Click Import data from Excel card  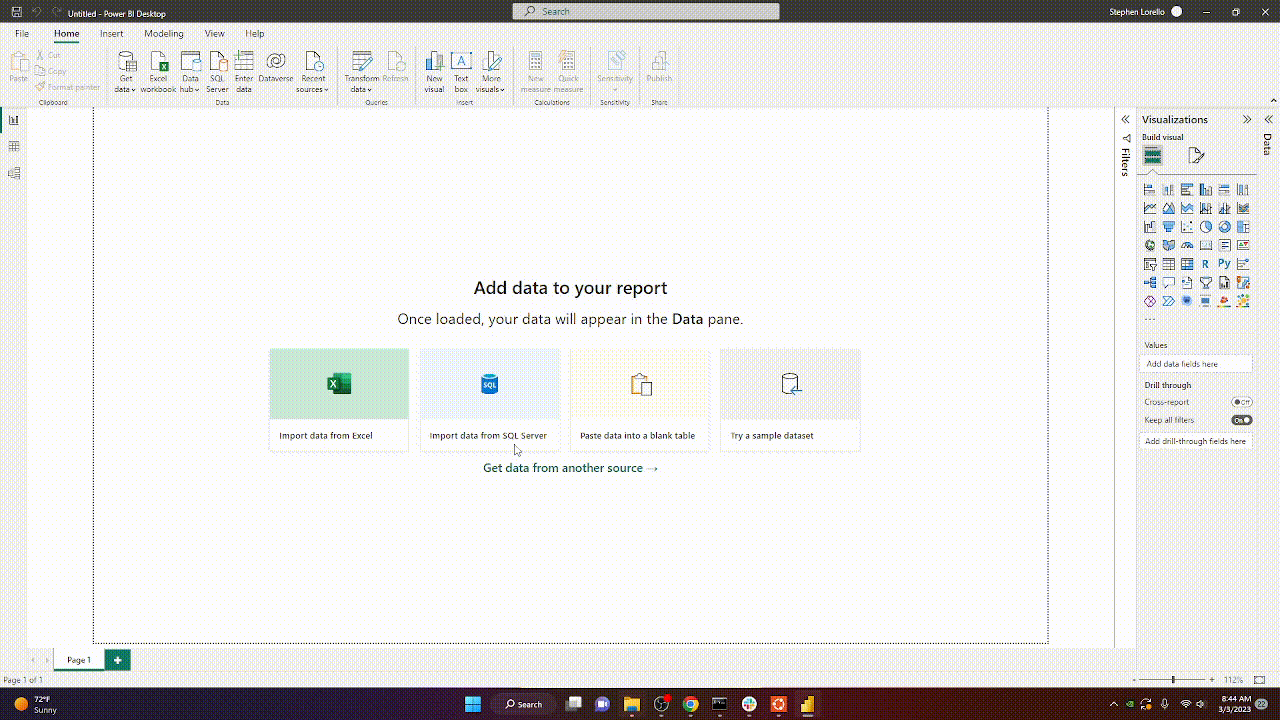[x=339, y=400]
